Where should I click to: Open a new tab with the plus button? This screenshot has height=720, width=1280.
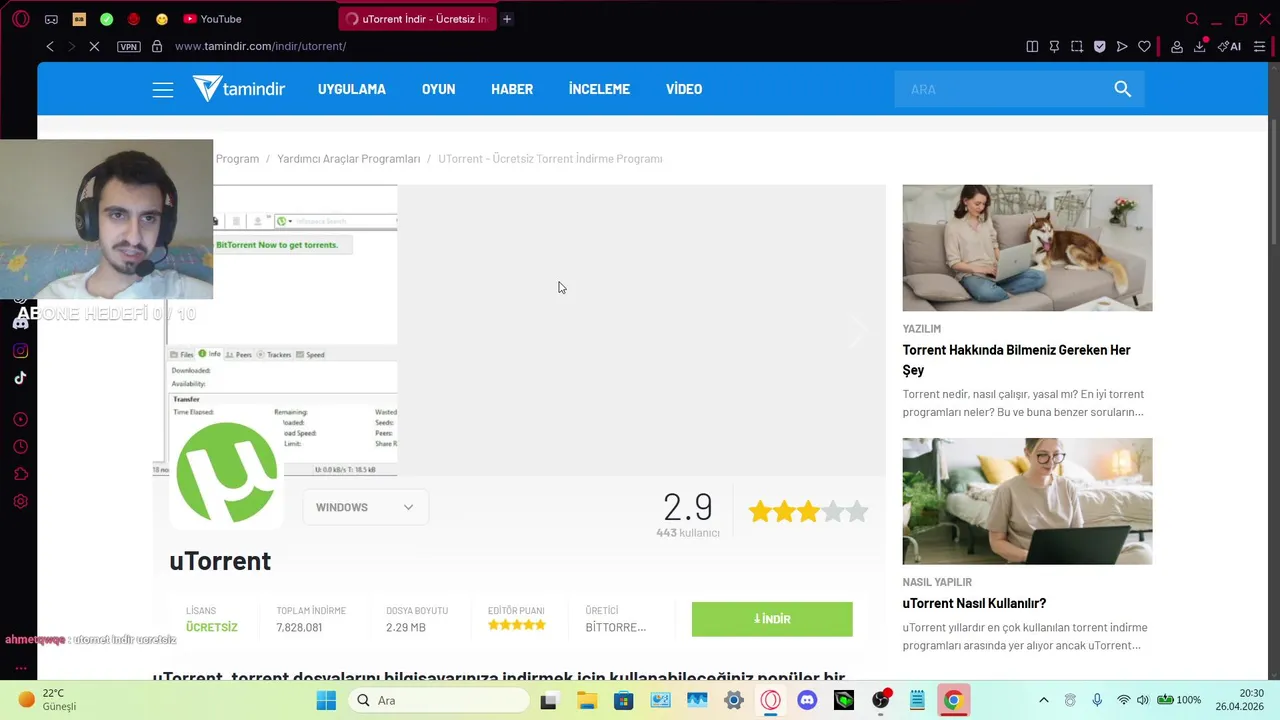[x=507, y=19]
